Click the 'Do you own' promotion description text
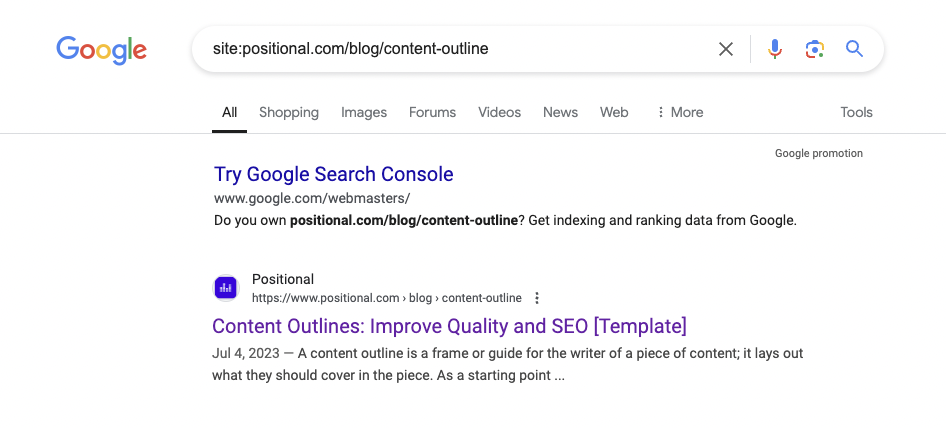This screenshot has height=428, width=946. [x=506, y=220]
